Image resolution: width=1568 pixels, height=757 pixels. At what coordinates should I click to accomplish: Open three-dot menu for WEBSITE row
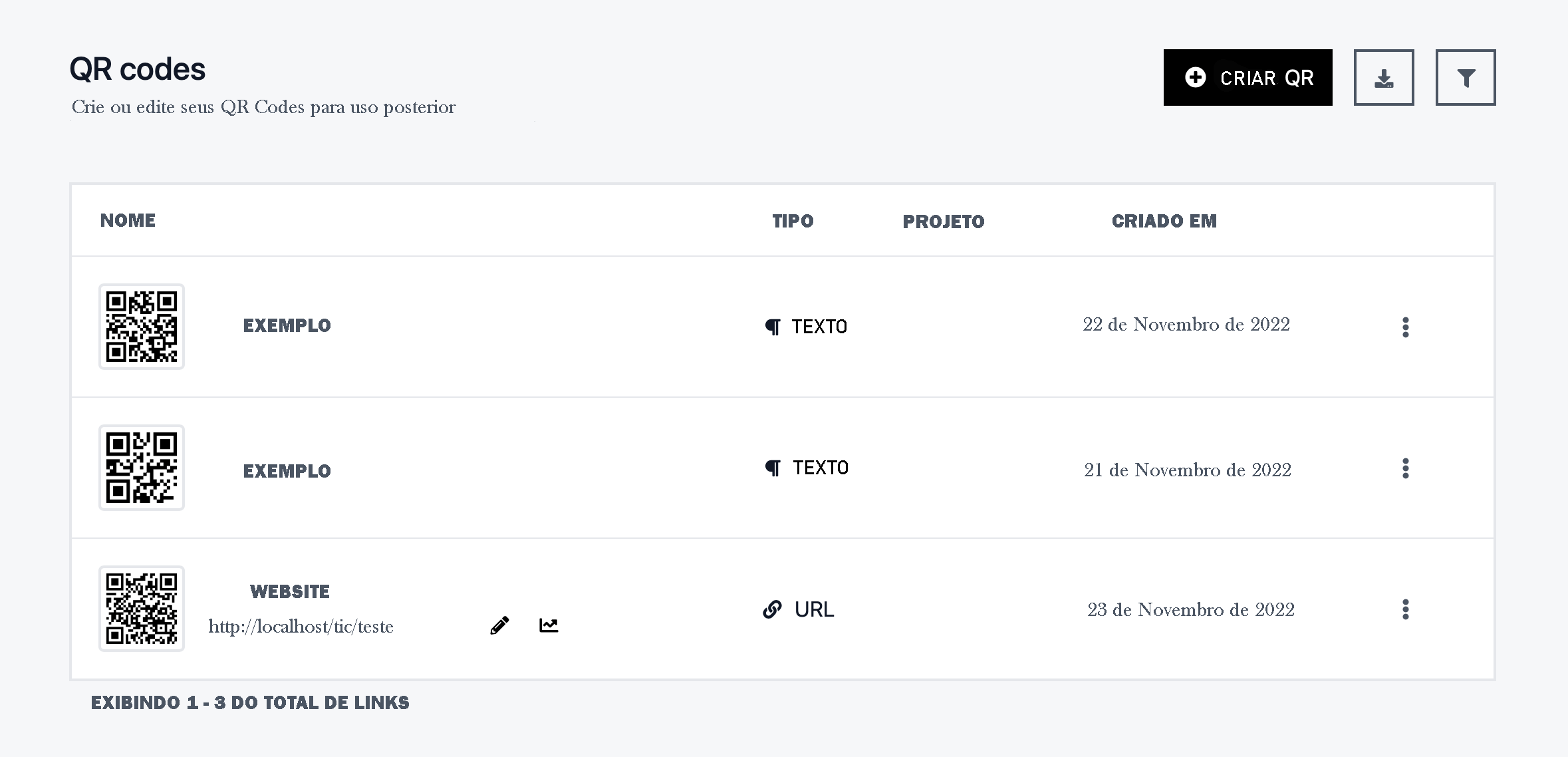click(1405, 609)
